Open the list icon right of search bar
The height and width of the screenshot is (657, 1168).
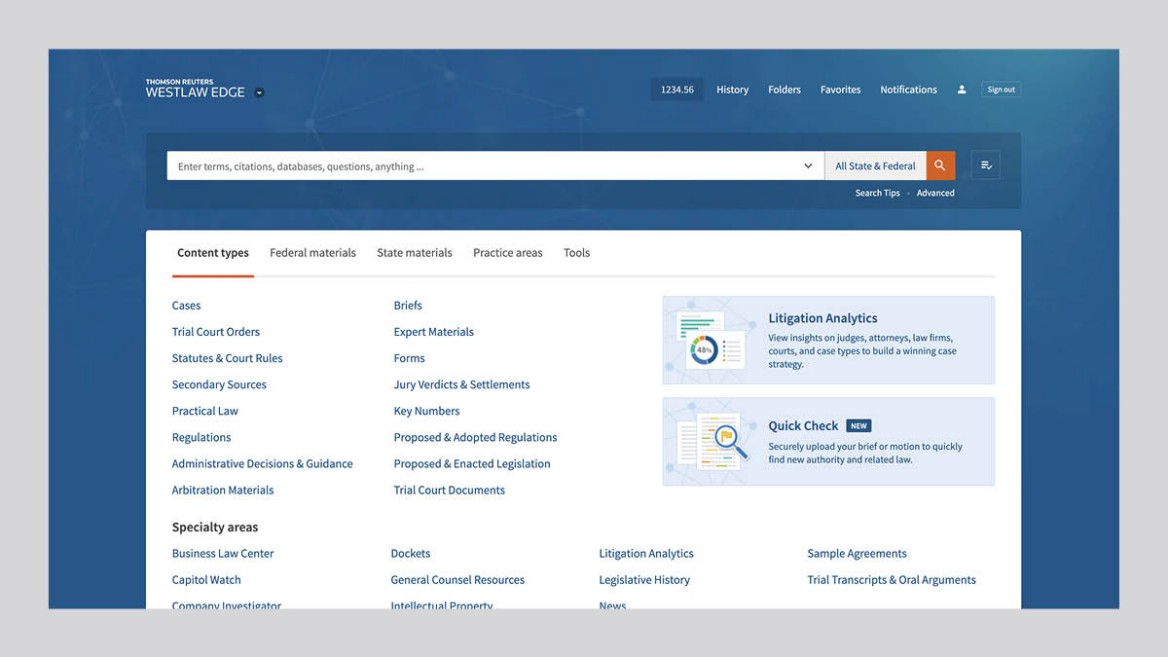(986, 165)
